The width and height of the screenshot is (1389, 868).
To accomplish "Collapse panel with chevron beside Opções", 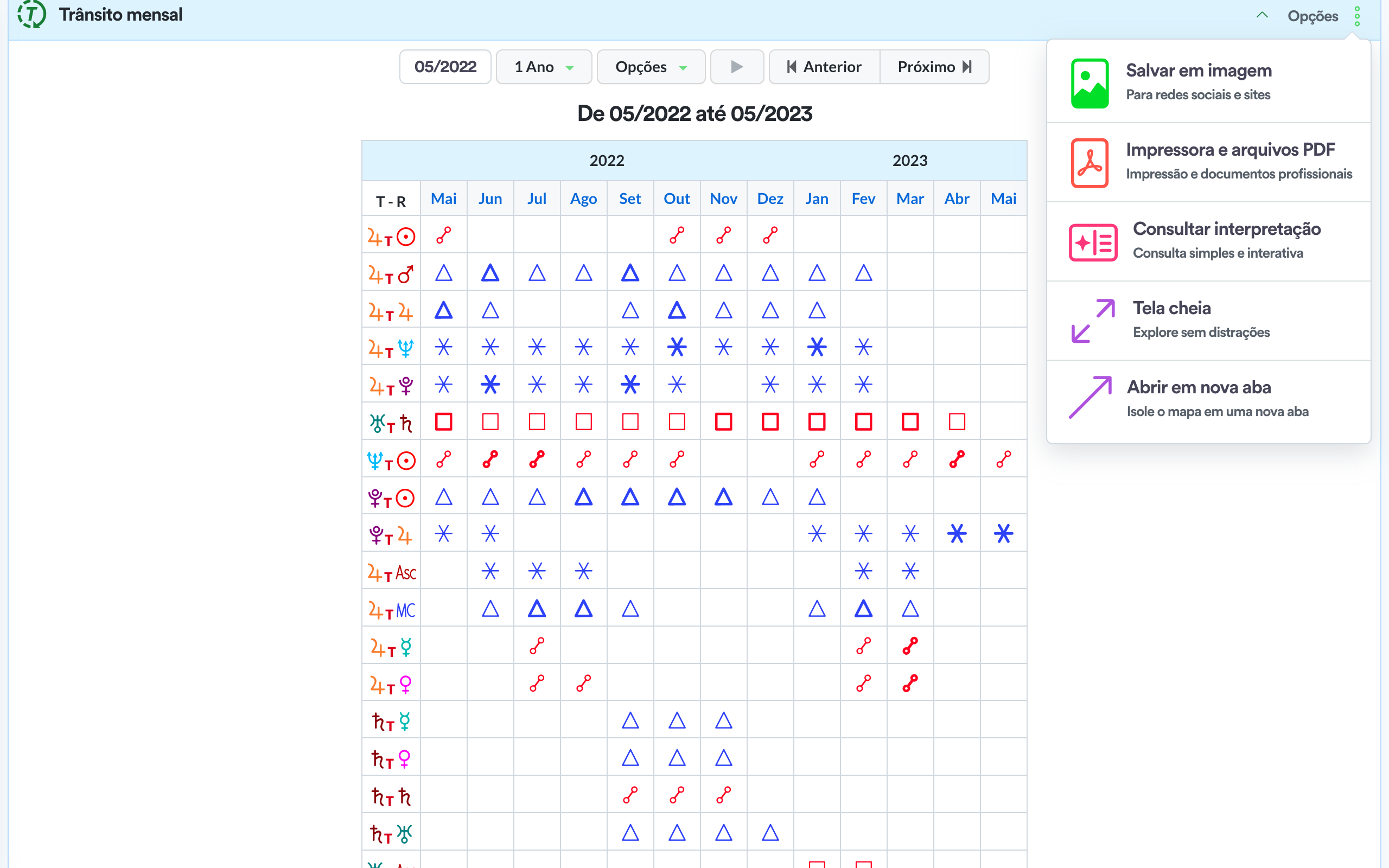I will click(x=1261, y=16).
